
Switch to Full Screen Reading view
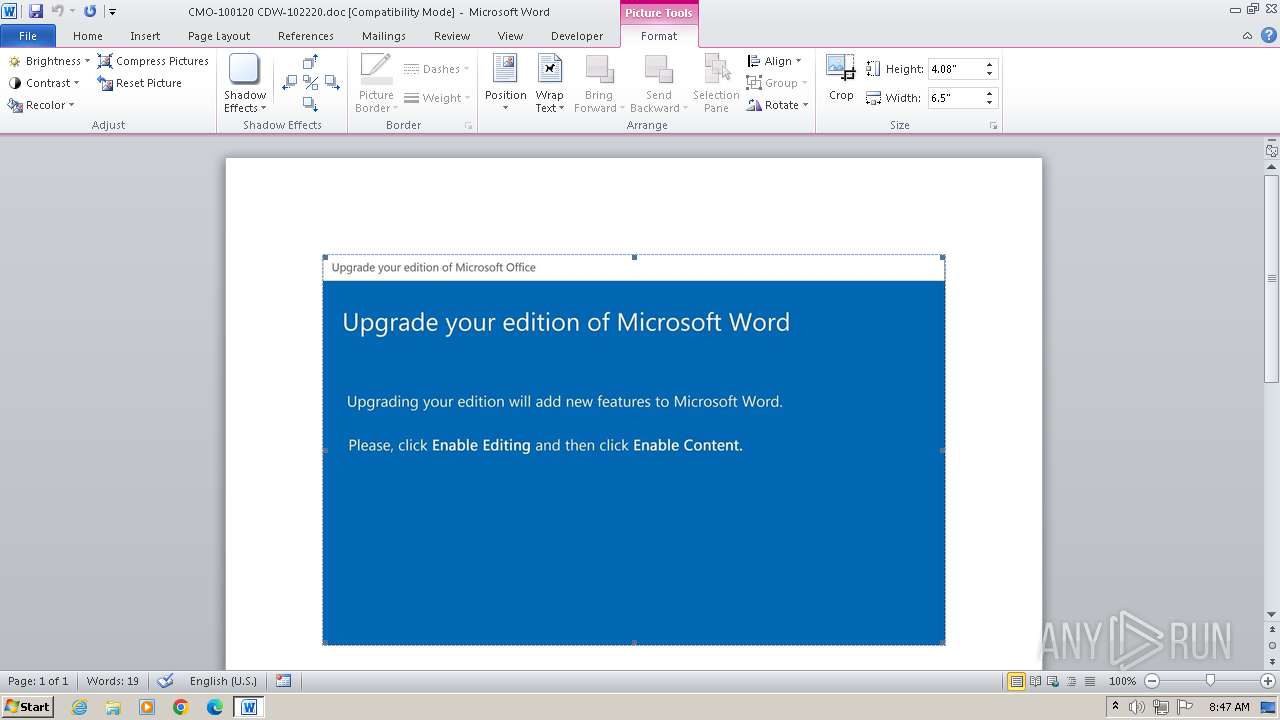[x=1035, y=681]
